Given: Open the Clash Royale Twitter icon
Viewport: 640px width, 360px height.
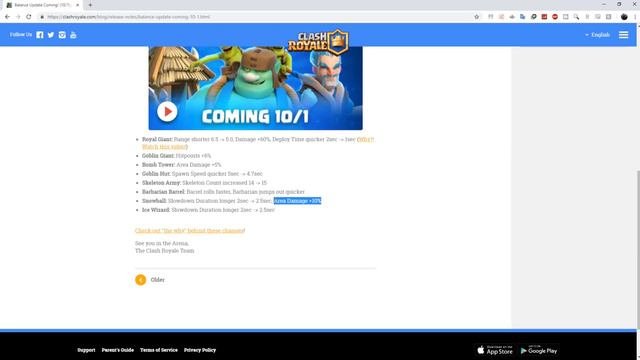Looking at the screenshot, I should pos(51,35).
